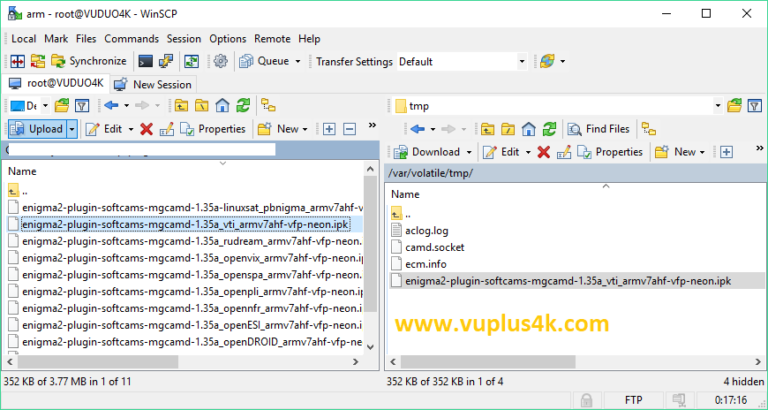Go back in the local panel
This screenshot has height=410, width=768.
click(x=112, y=105)
